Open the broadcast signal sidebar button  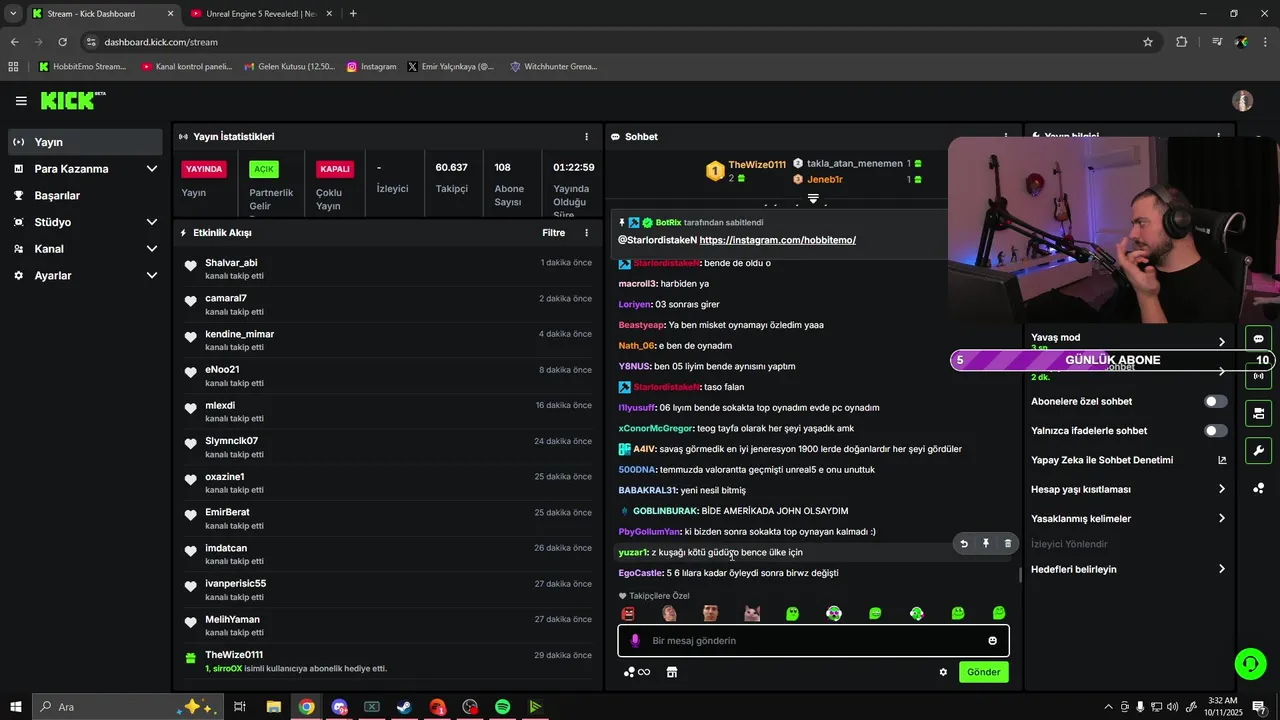(x=1258, y=376)
